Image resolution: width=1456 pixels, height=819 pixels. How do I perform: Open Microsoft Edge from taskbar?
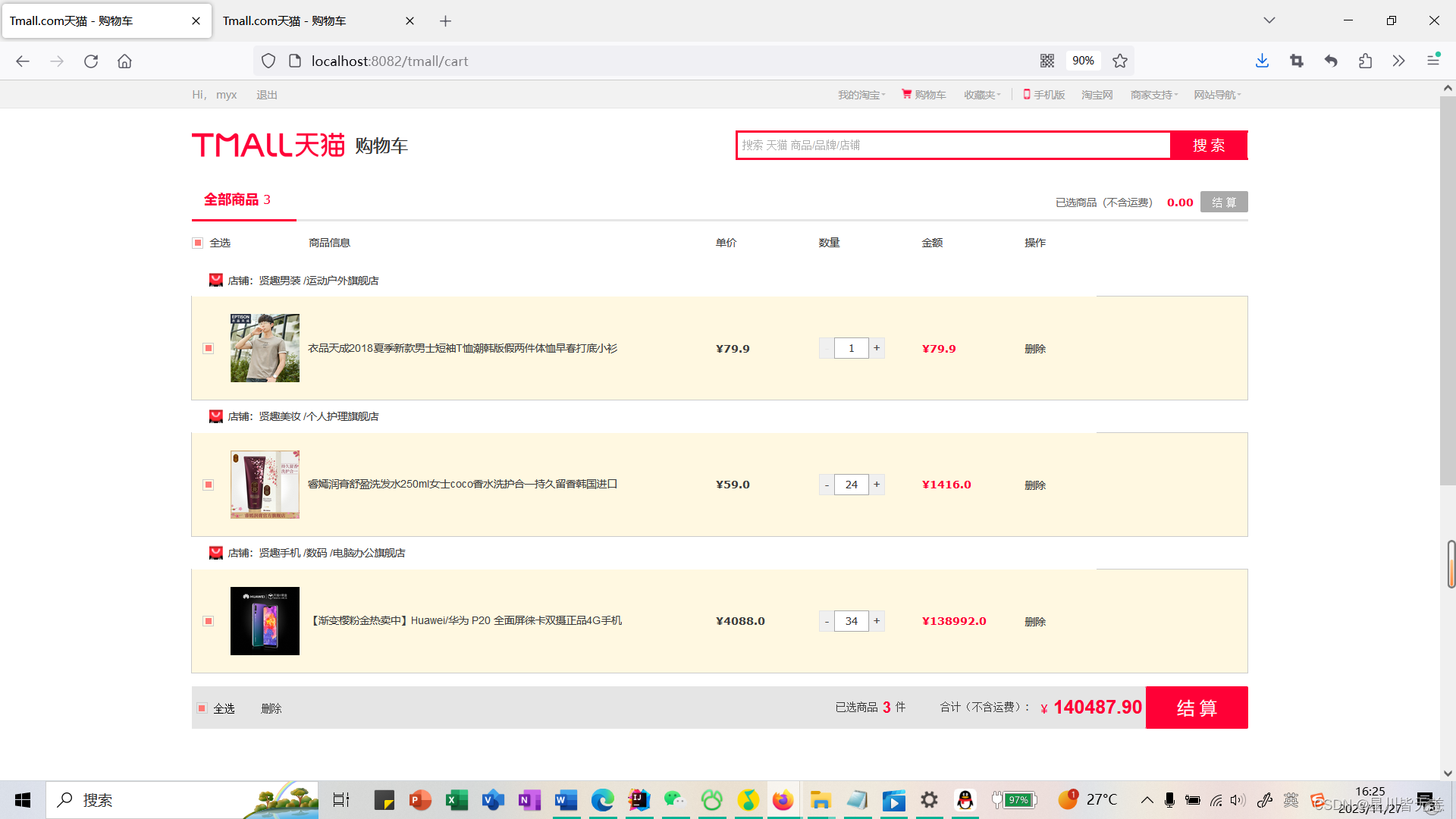click(x=603, y=800)
